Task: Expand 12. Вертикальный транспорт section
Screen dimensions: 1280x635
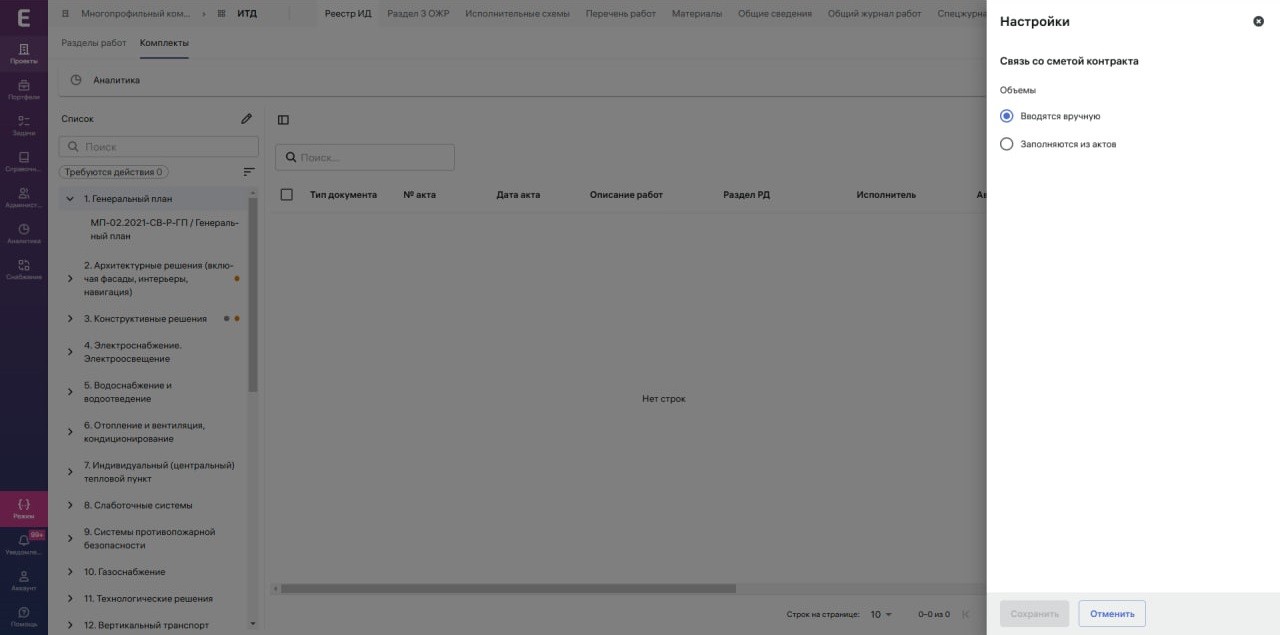Action: tap(70, 625)
